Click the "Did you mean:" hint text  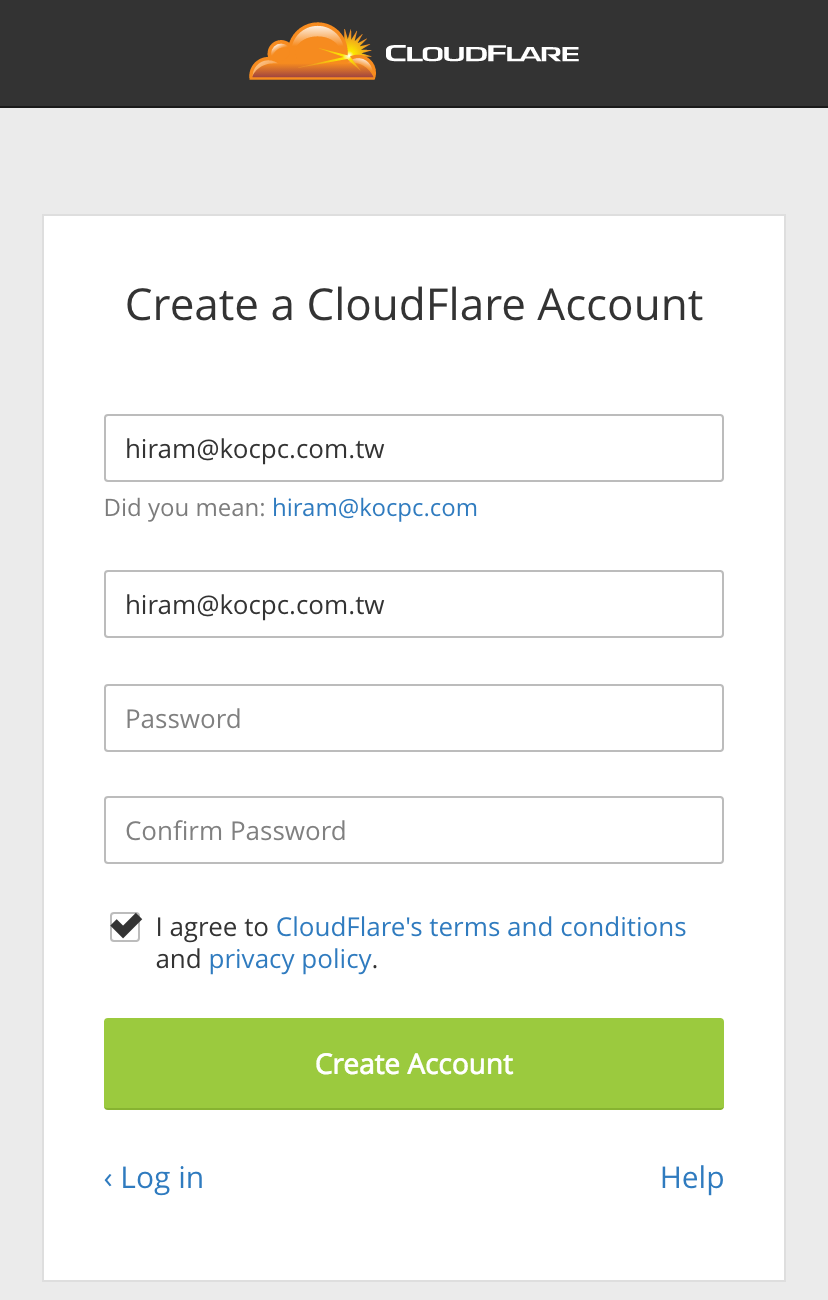(x=185, y=508)
